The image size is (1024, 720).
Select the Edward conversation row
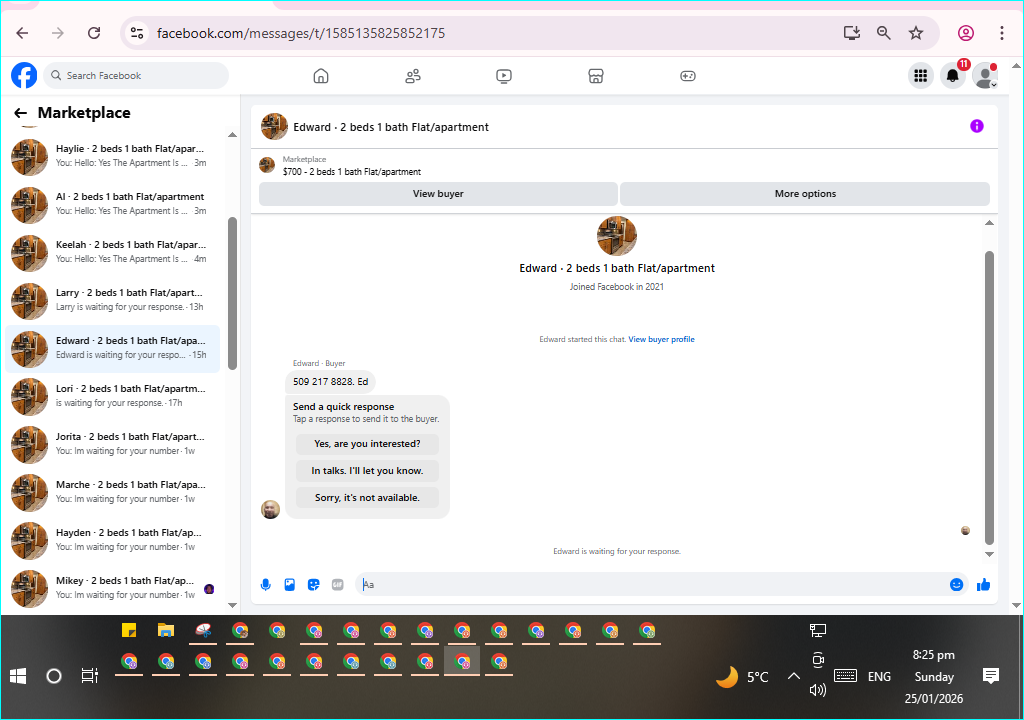112,349
